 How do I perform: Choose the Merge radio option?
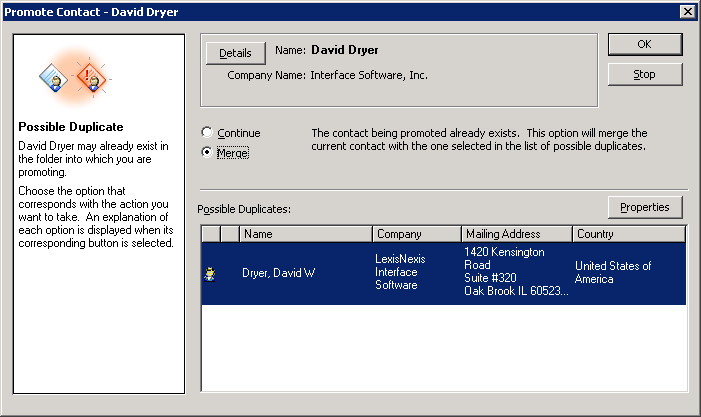[x=207, y=153]
